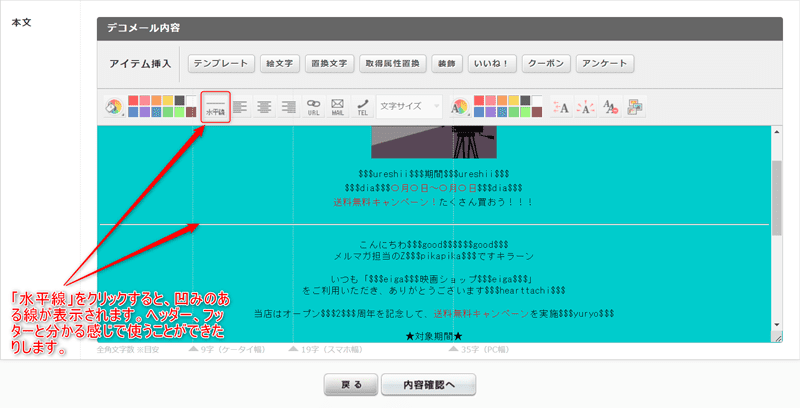800x408 pixels.
Task: Click the line メルマガ担当のZ$$$pikapika$$$ですキラーン
Action: pos(434,256)
